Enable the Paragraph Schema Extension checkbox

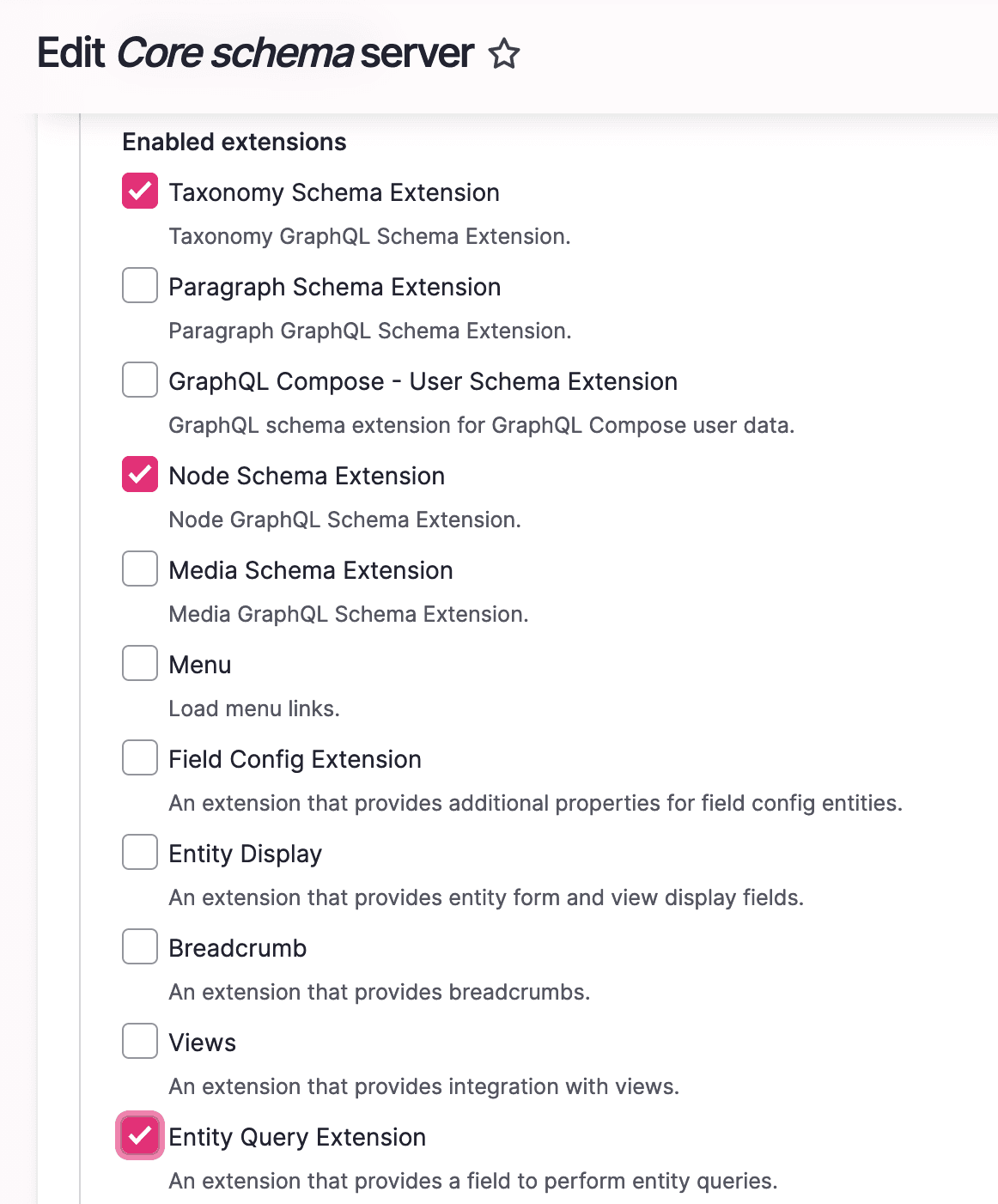click(140, 285)
